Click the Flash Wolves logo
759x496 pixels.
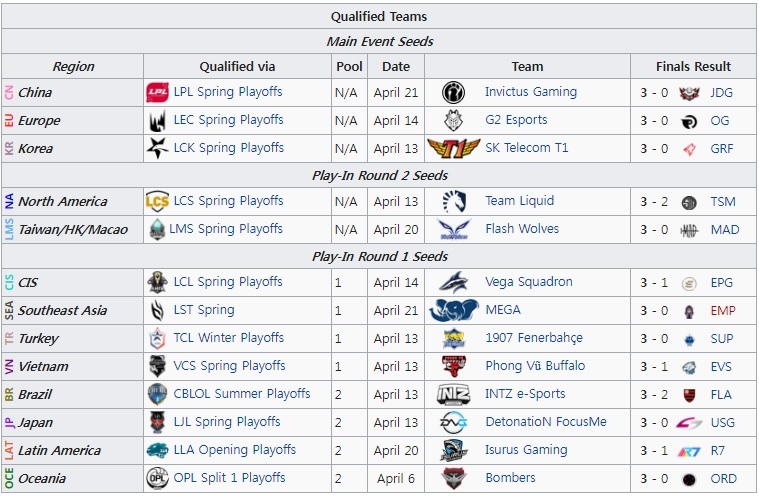(453, 229)
